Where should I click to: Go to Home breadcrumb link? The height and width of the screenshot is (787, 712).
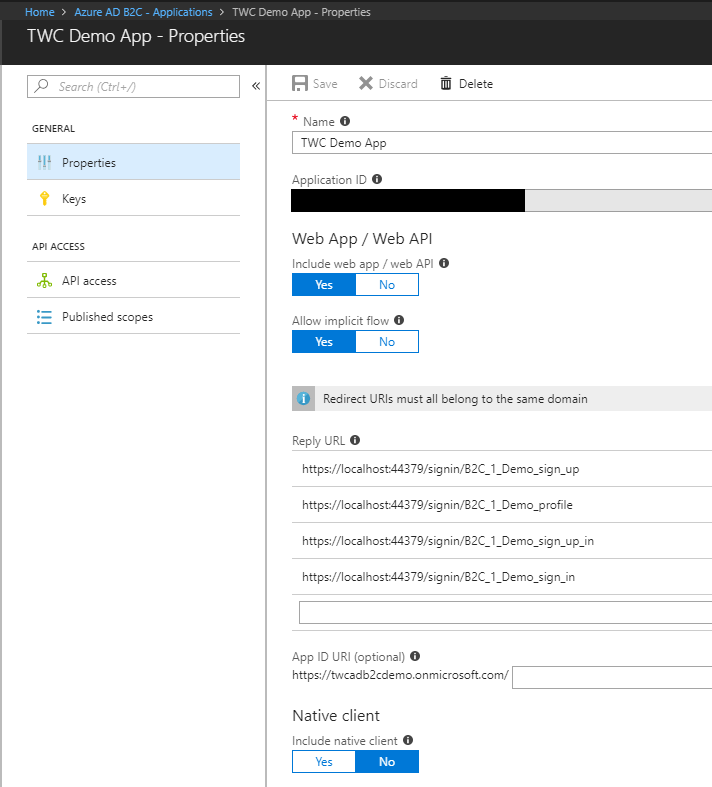coord(40,12)
